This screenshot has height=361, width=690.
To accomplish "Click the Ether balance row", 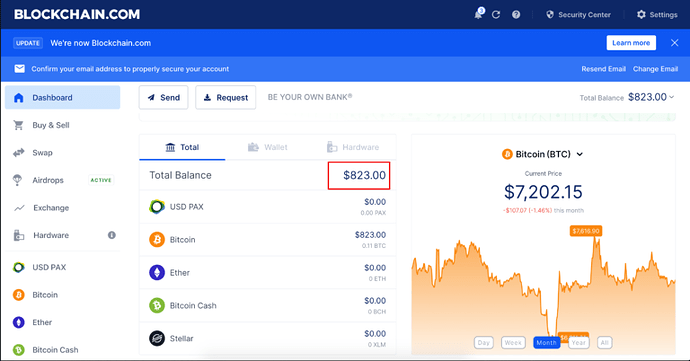I will click(268, 273).
